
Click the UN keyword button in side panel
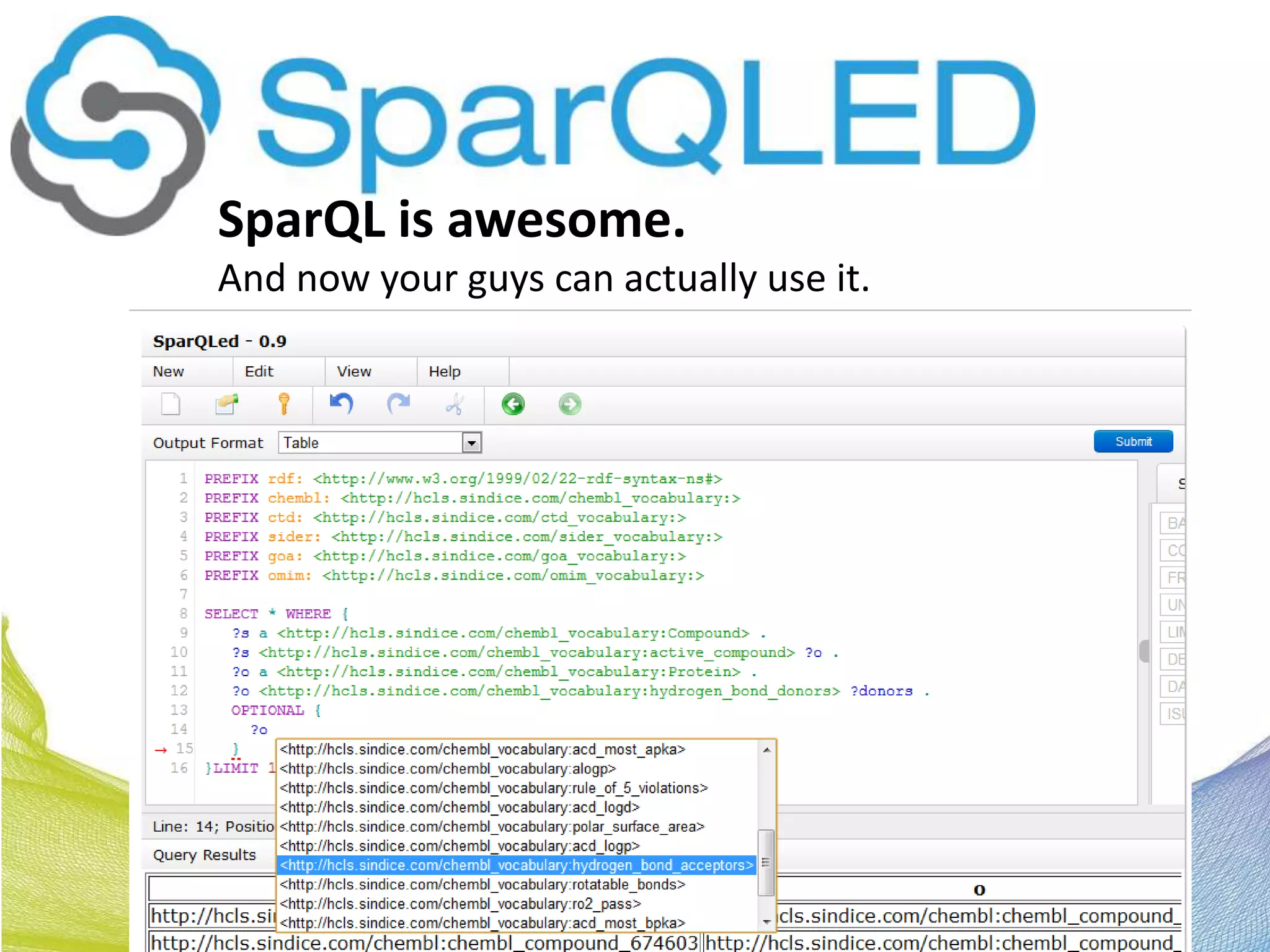click(x=1173, y=605)
